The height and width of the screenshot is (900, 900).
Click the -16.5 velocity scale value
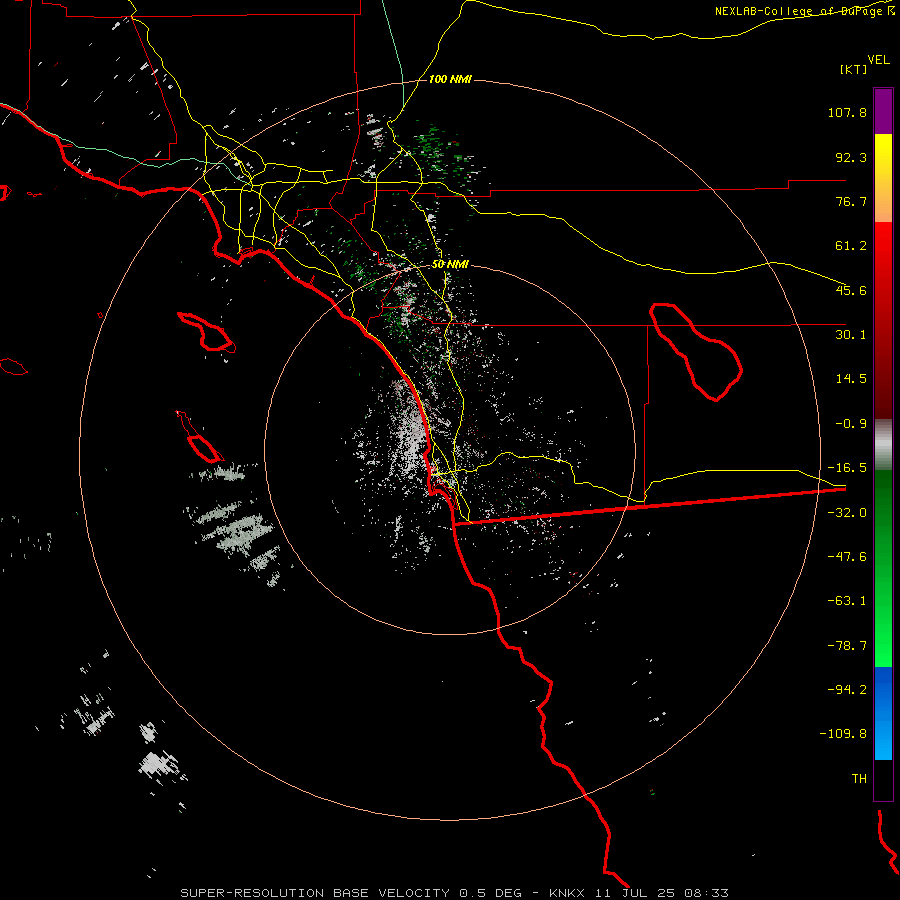pyautogui.click(x=847, y=468)
